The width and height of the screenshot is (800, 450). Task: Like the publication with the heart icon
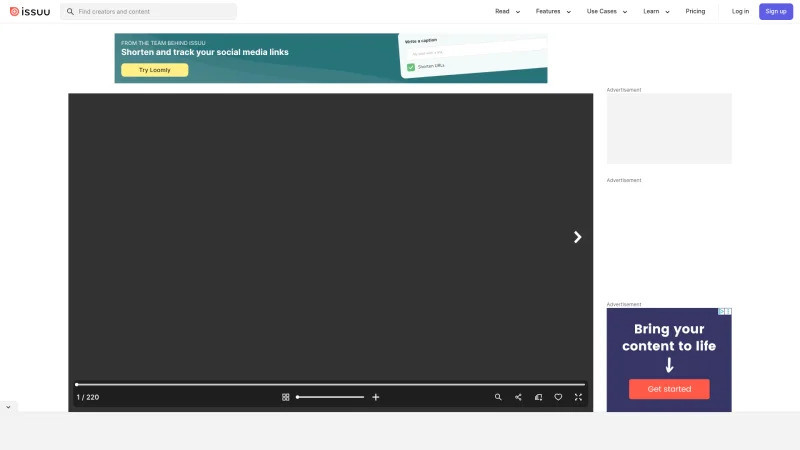(558, 397)
